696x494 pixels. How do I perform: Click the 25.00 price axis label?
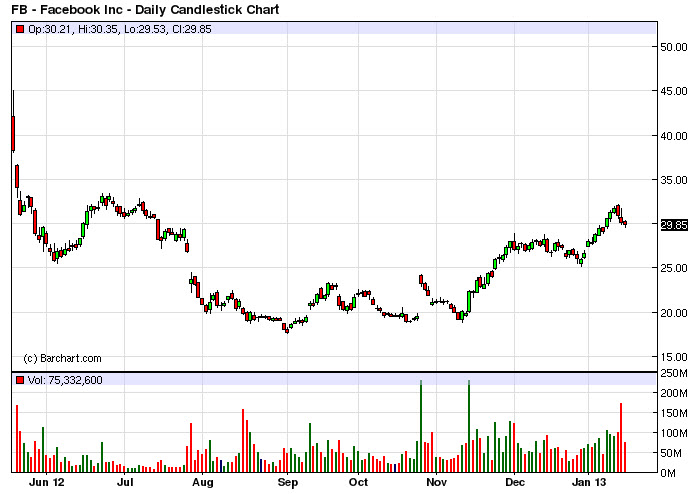pyautogui.click(x=674, y=269)
